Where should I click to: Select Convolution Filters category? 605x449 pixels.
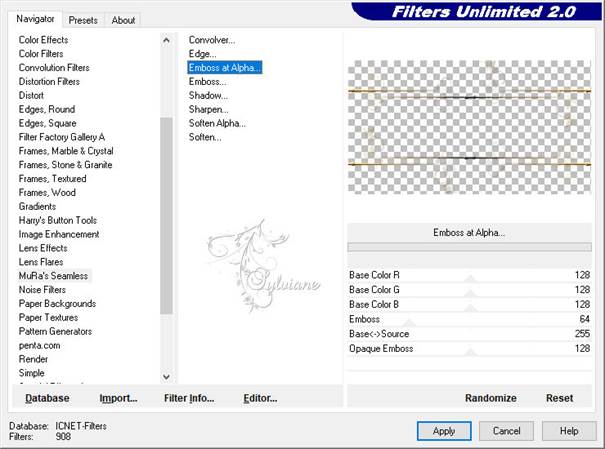click(x=54, y=68)
